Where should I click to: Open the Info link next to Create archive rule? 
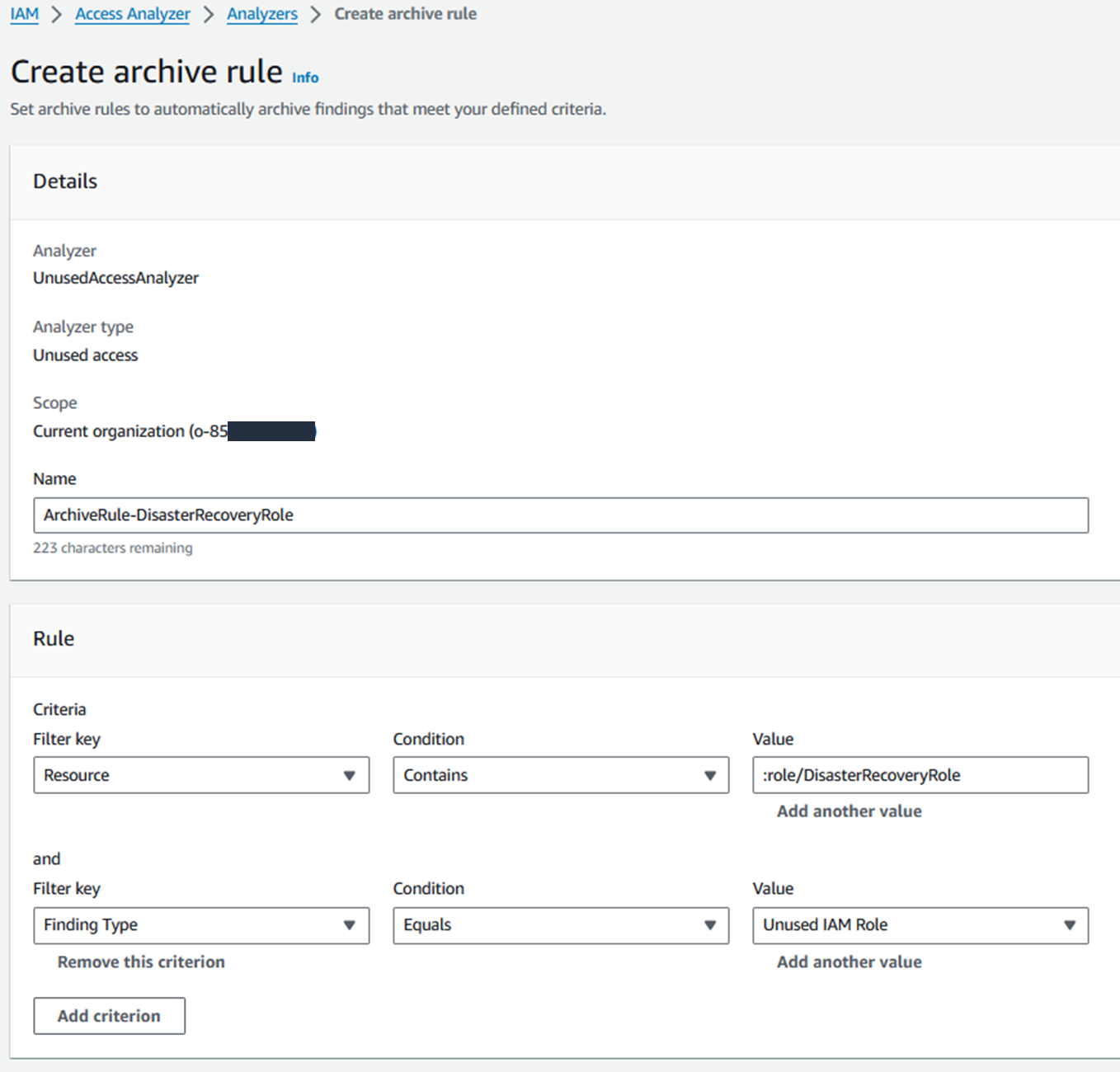click(304, 77)
